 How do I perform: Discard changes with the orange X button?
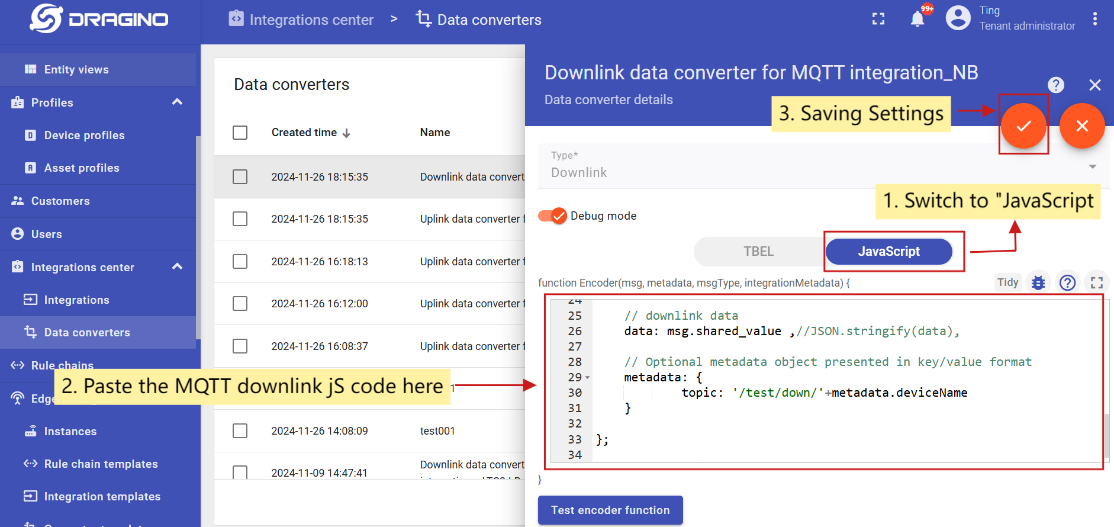tap(1081, 126)
